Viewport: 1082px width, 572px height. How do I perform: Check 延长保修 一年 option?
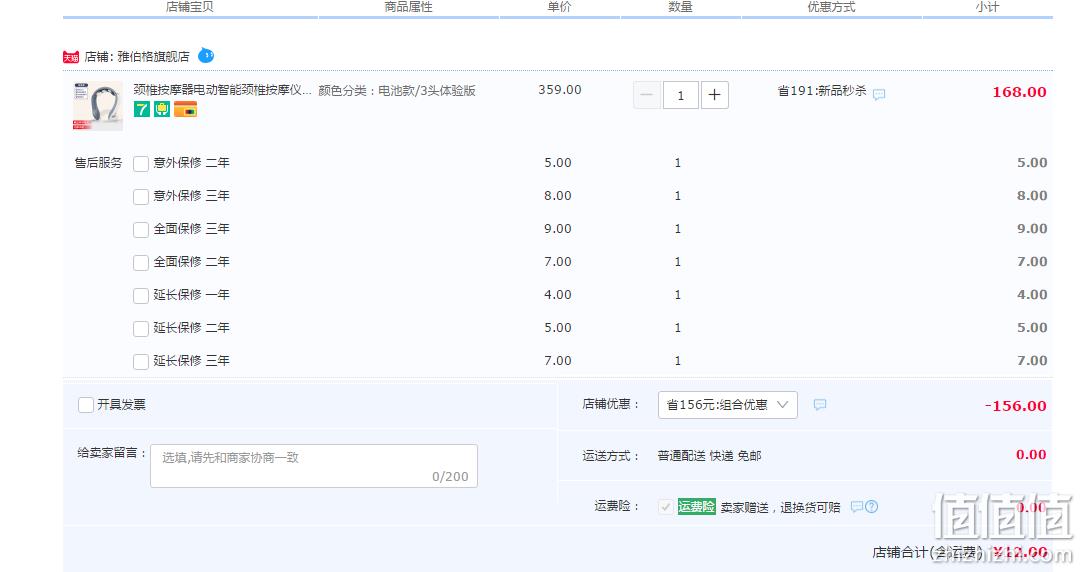pos(141,295)
